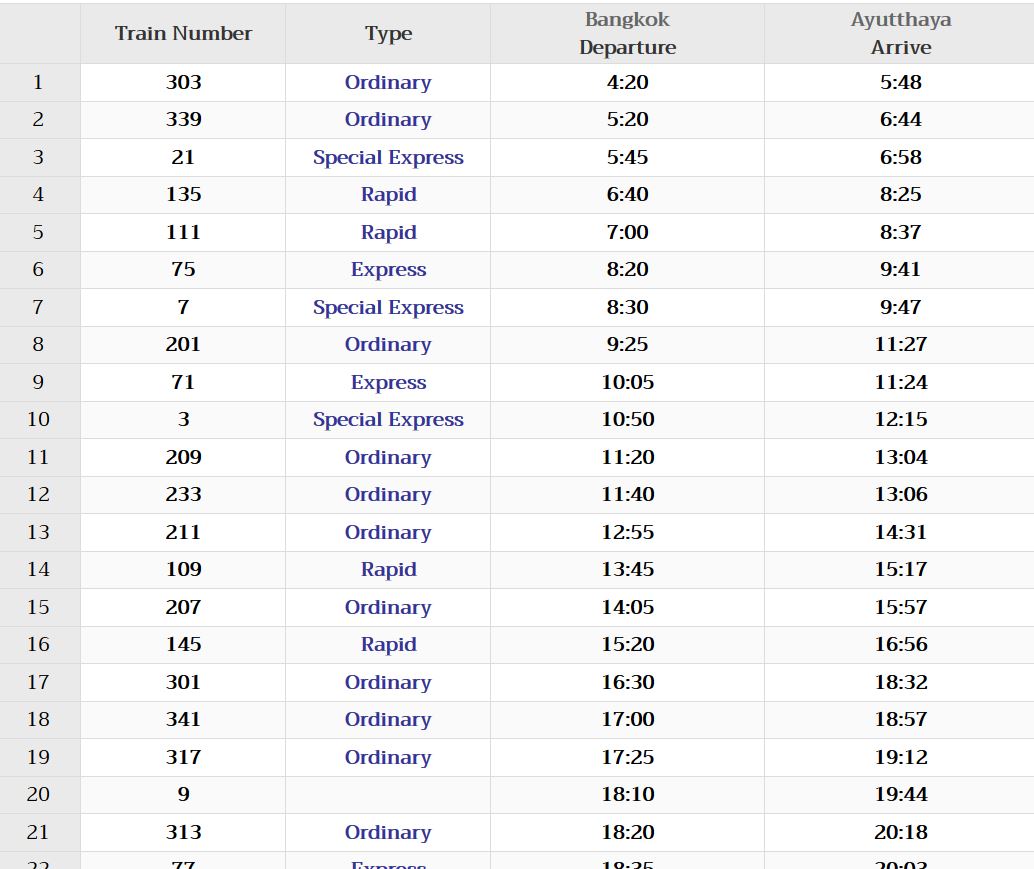
Task: Open Special Express link for train 7
Action: (388, 308)
